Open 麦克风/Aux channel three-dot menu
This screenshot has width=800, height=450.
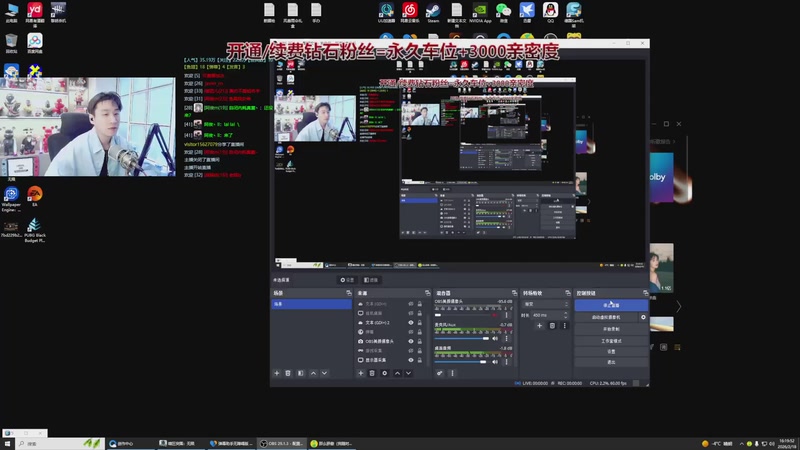(507, 338)
